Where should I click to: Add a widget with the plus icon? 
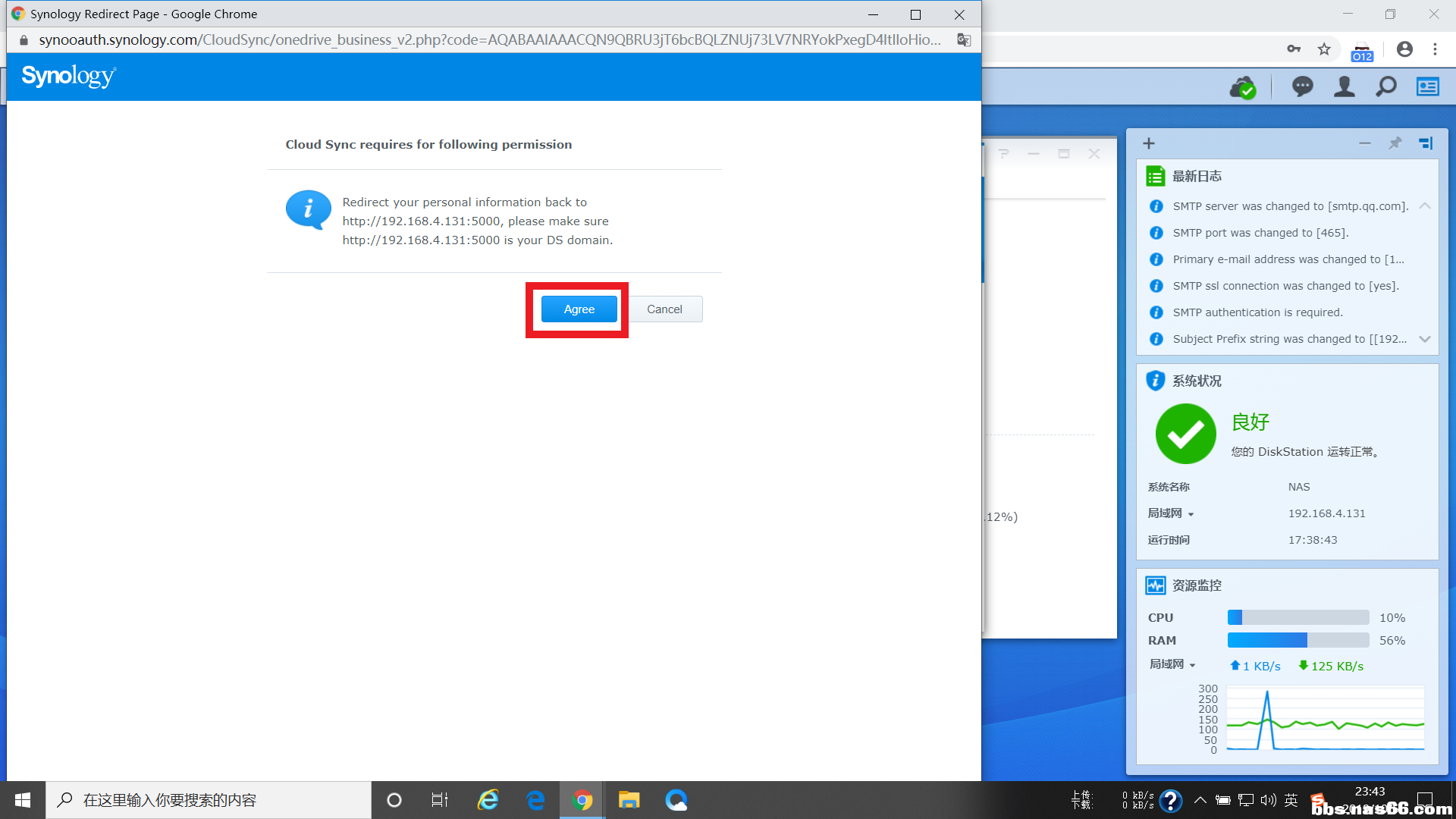click(x=1149, y=143)
